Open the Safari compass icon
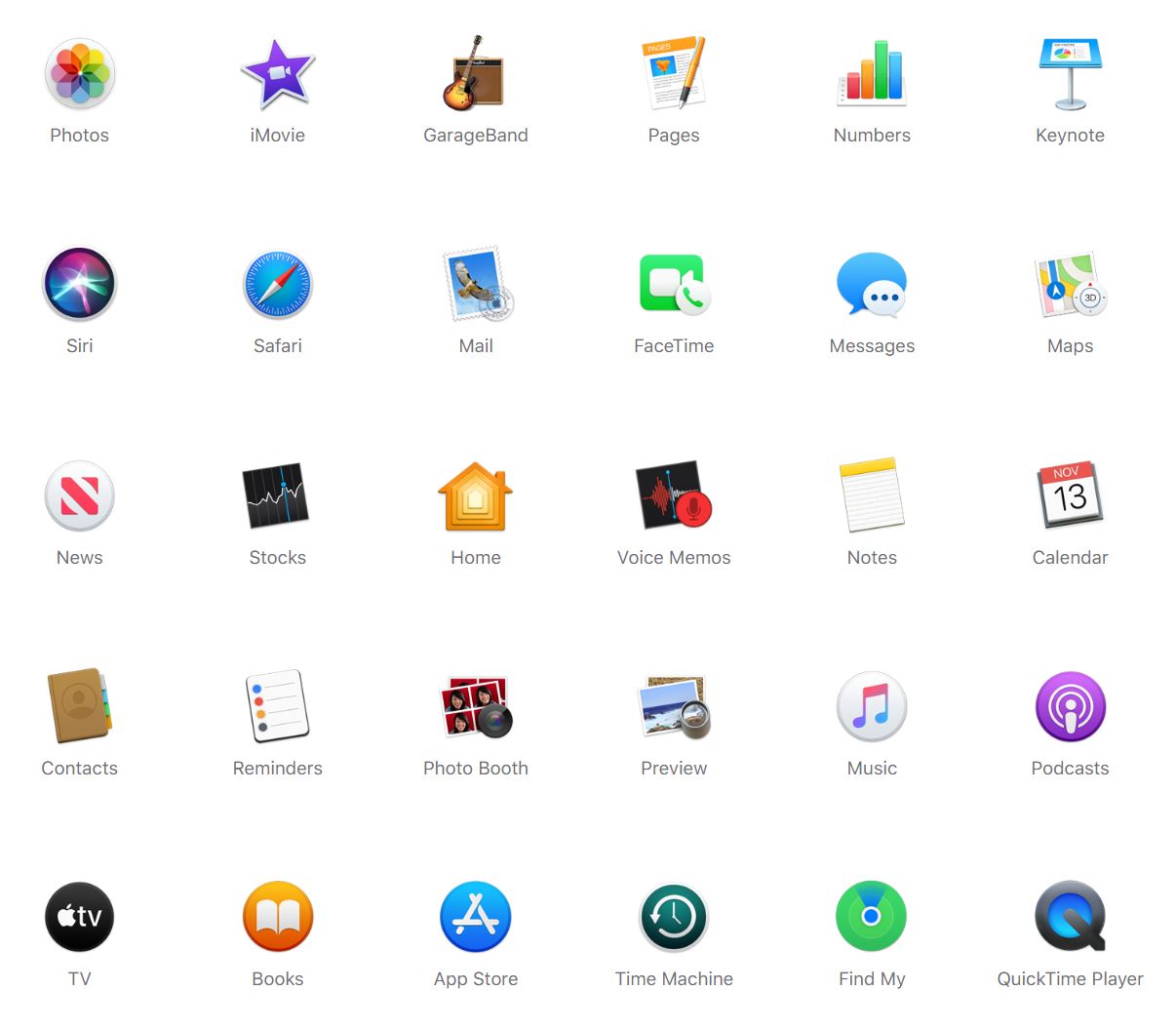1176x1030 pixels. point(278,285)
